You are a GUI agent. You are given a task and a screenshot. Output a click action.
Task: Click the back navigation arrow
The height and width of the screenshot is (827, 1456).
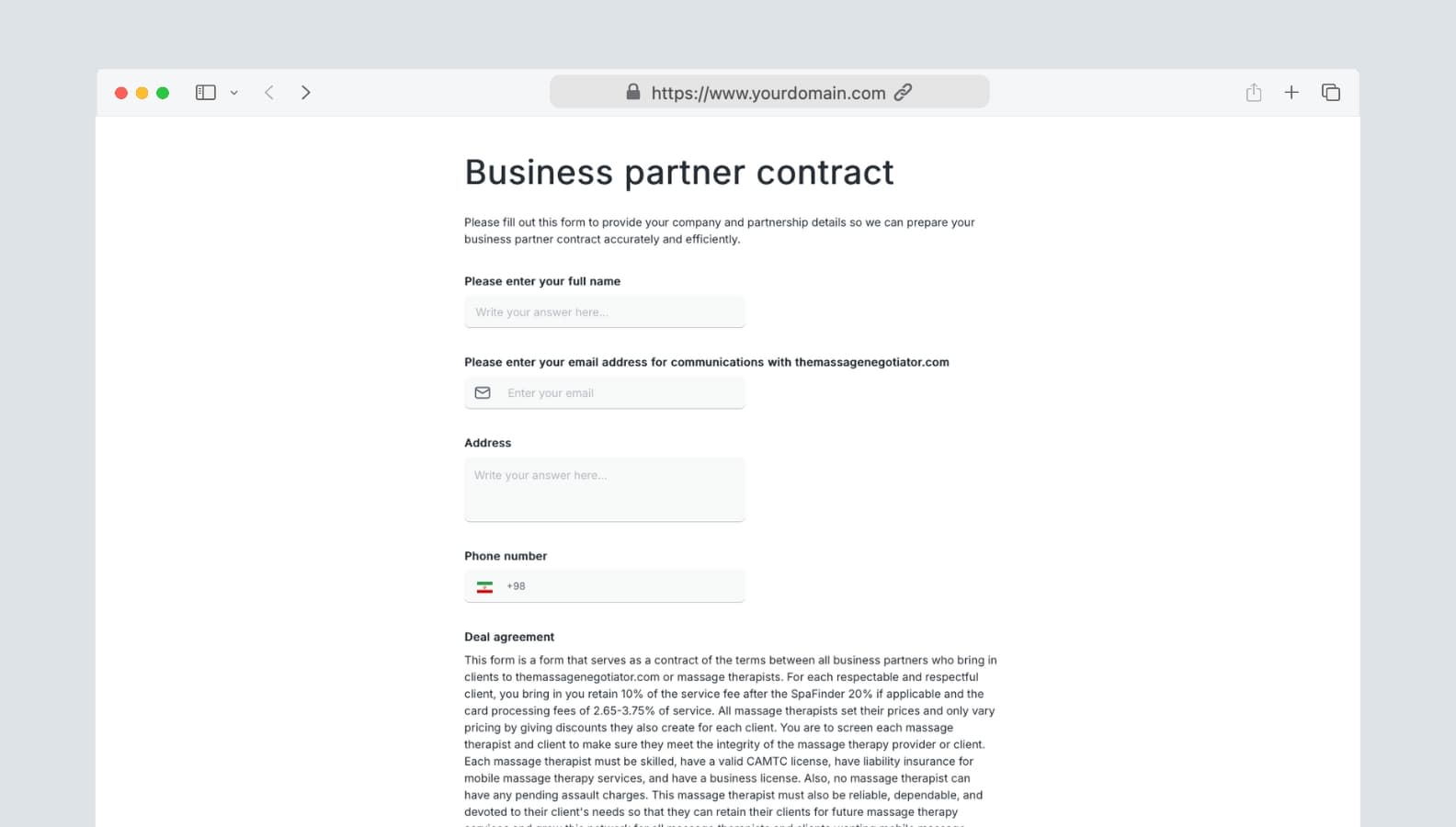pos(268,92)
